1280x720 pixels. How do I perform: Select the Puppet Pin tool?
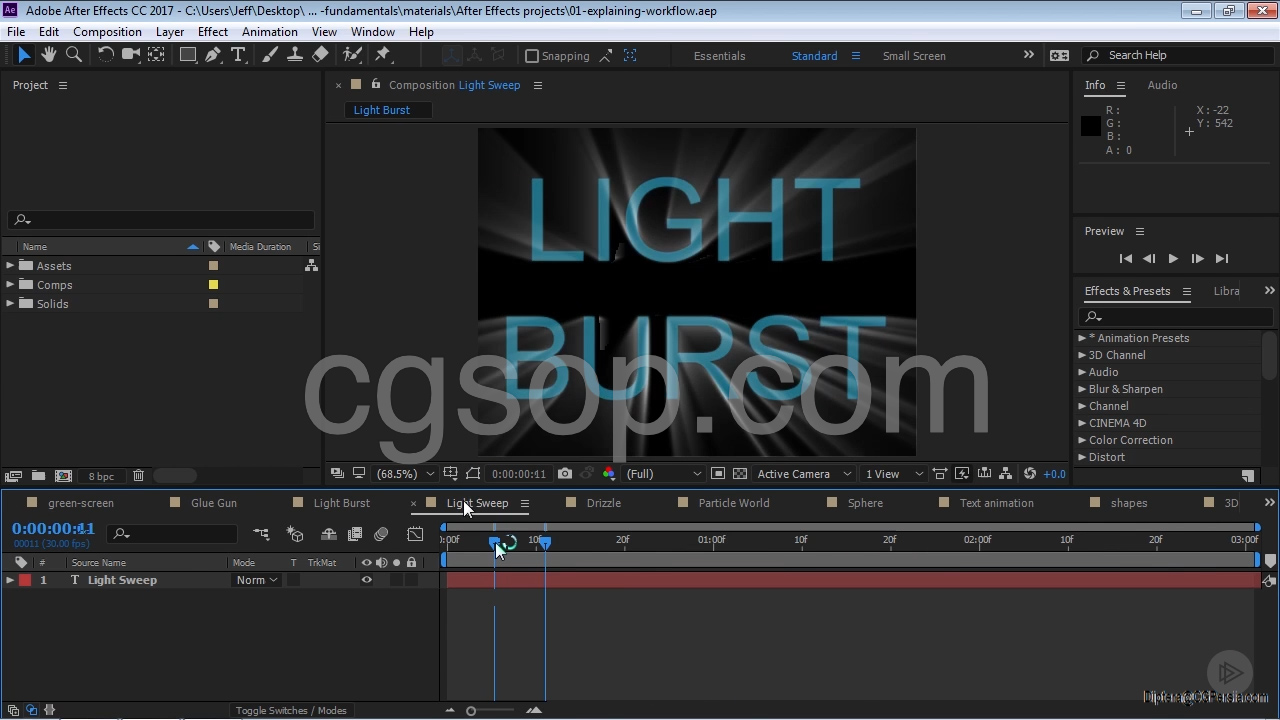(382, 55)
